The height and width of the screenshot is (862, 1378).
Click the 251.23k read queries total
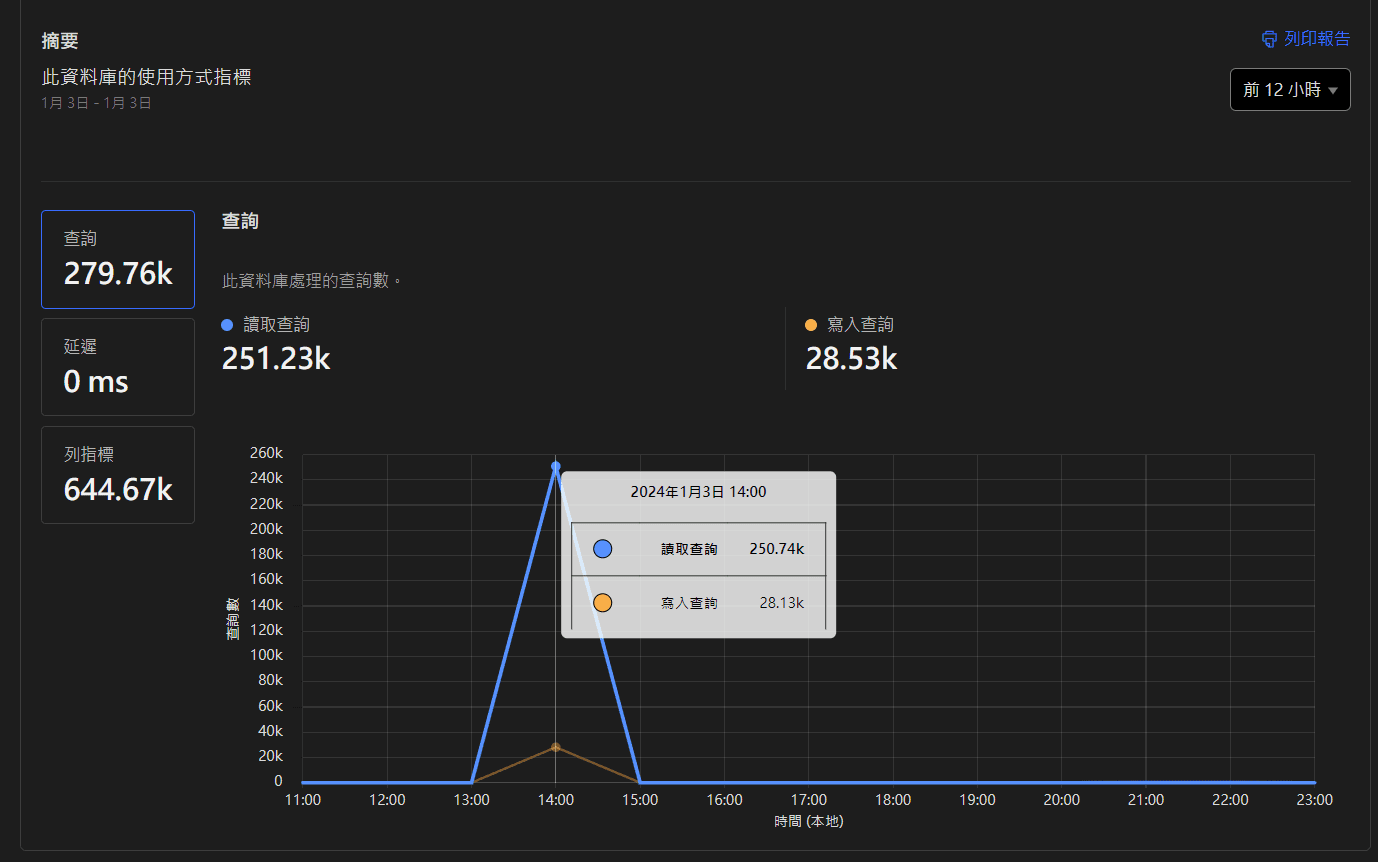coord(276,359)
